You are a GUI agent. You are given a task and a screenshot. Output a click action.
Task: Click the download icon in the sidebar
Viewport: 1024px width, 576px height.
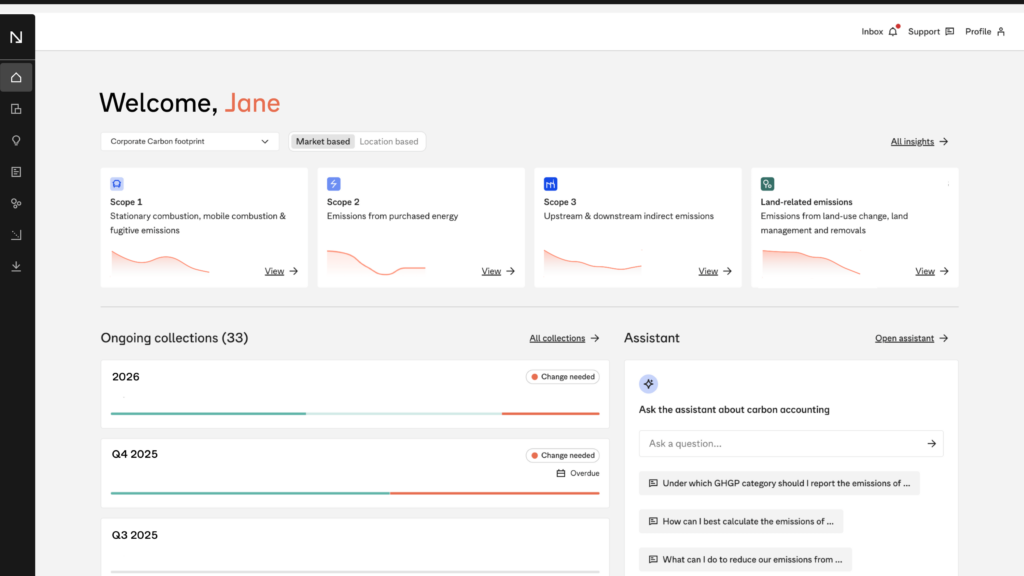16,267
